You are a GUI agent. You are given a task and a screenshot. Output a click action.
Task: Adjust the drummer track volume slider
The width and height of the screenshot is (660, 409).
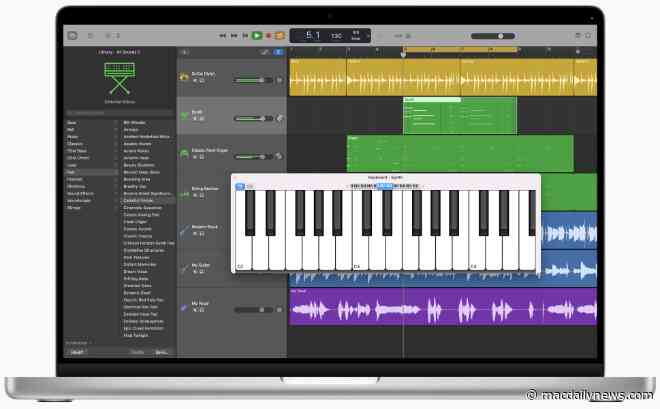click(x=253, y=80)
